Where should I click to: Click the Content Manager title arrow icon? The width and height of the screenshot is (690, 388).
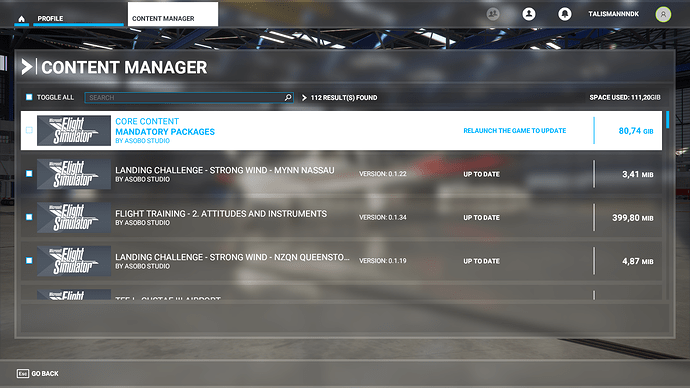(27, 67)
